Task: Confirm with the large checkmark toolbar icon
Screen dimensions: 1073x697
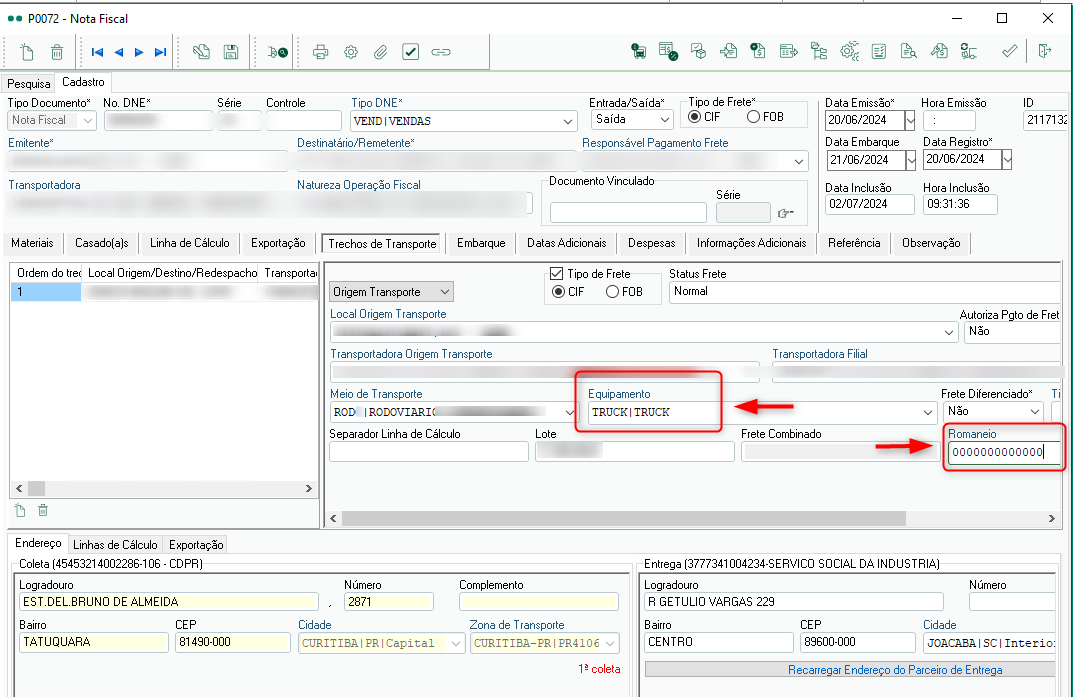Action: click(x=1009, y=51)
